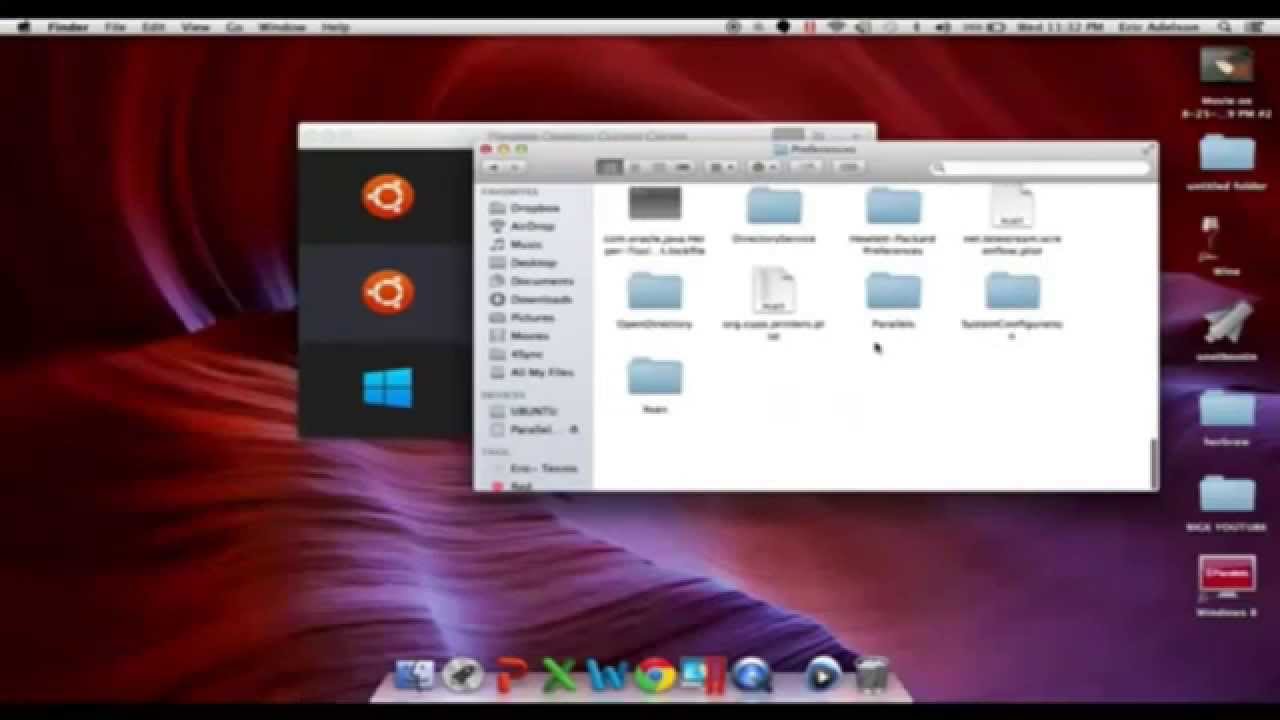Open QuickTime Player from the Dock
This screenshot has height=720, width=1280.
point(751,676)
